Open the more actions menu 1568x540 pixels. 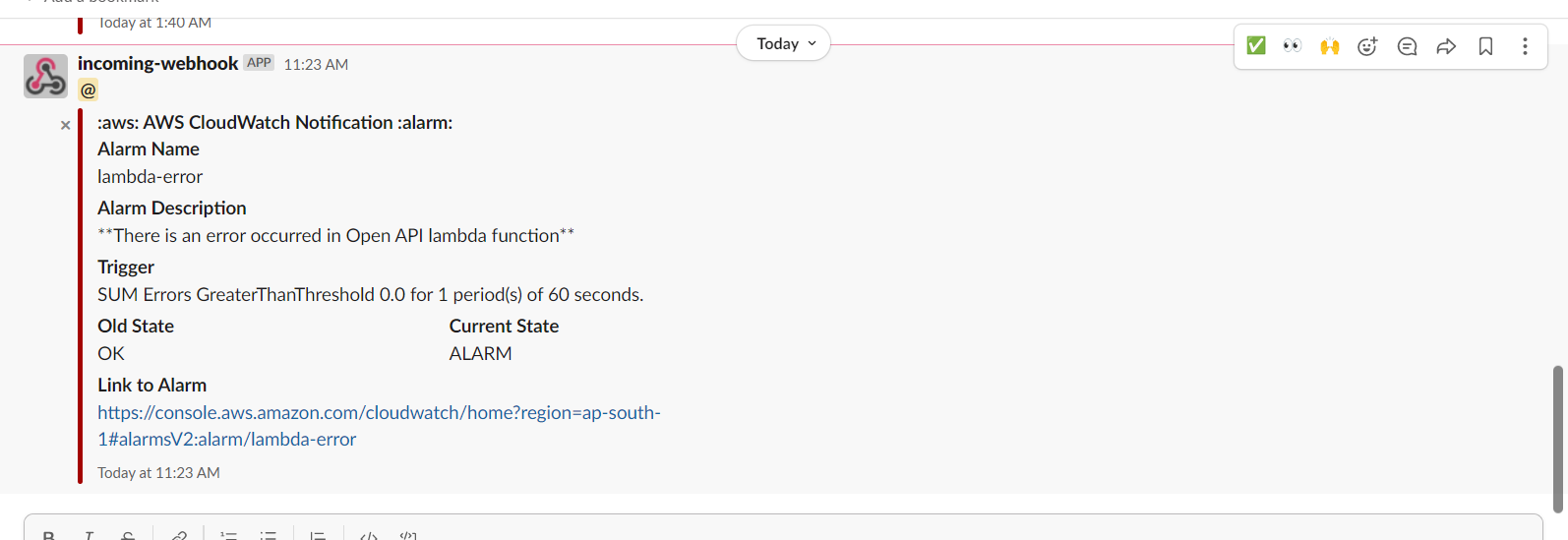click(x=1525, y=46)
